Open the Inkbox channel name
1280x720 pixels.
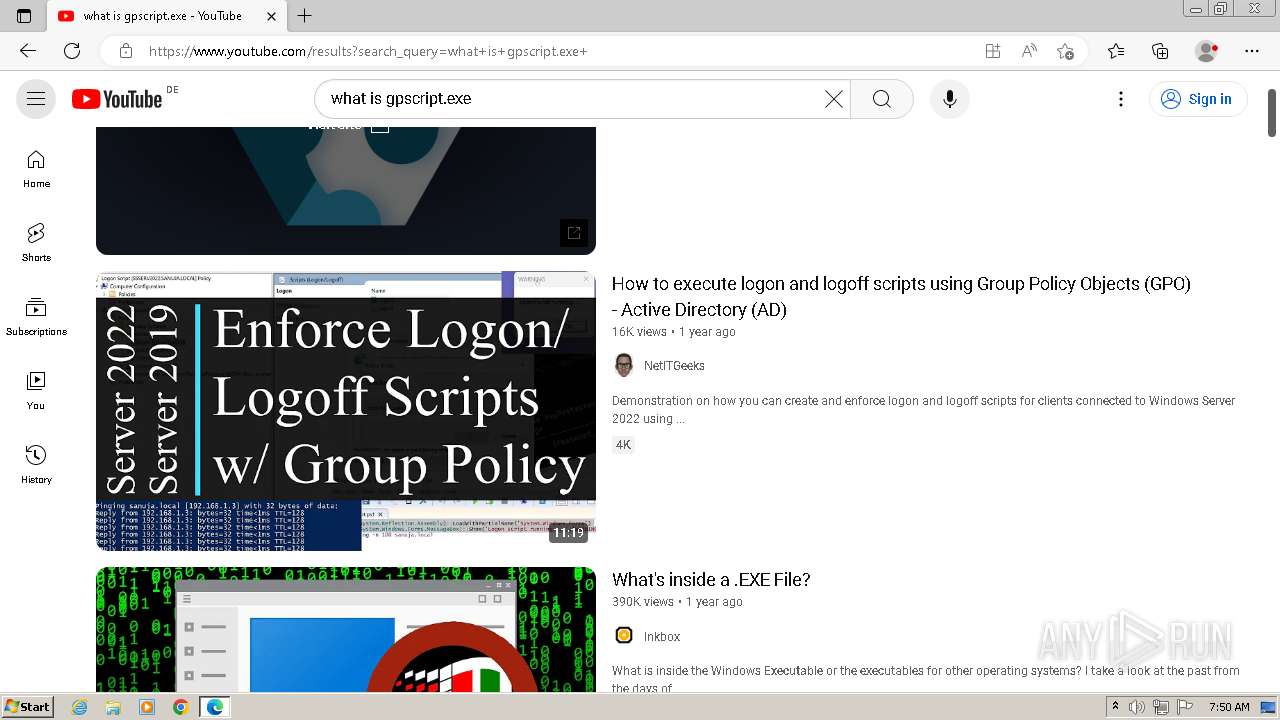point(662,637)
